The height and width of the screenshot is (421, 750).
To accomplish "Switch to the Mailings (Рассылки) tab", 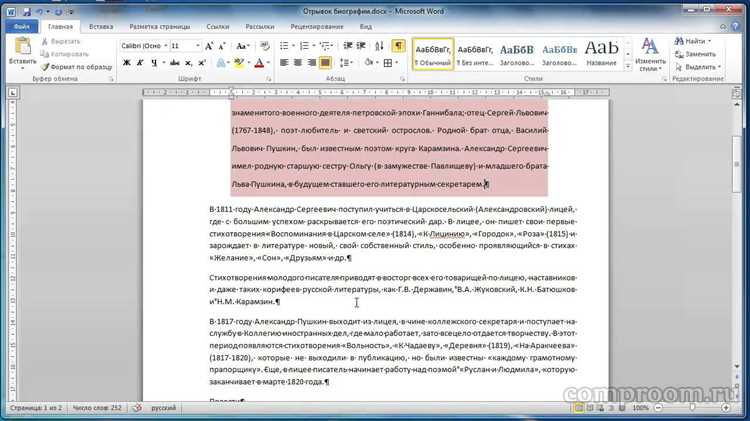I will click(x=260, y=27).
